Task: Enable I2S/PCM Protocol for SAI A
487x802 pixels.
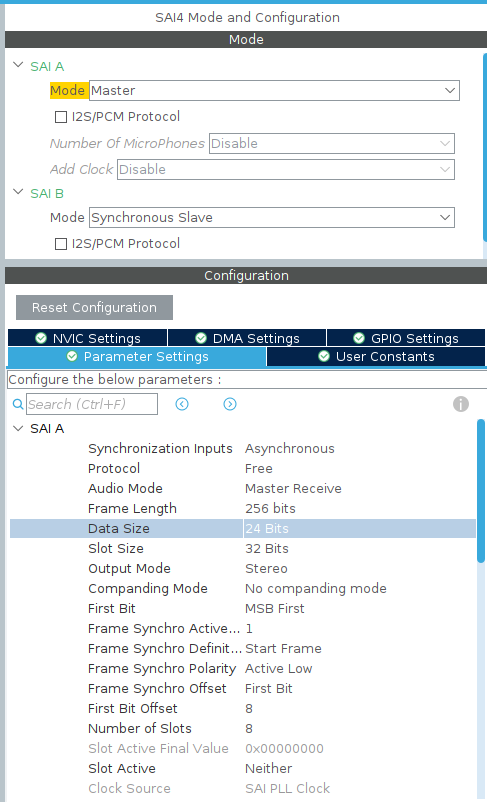Action: [60, 117]
